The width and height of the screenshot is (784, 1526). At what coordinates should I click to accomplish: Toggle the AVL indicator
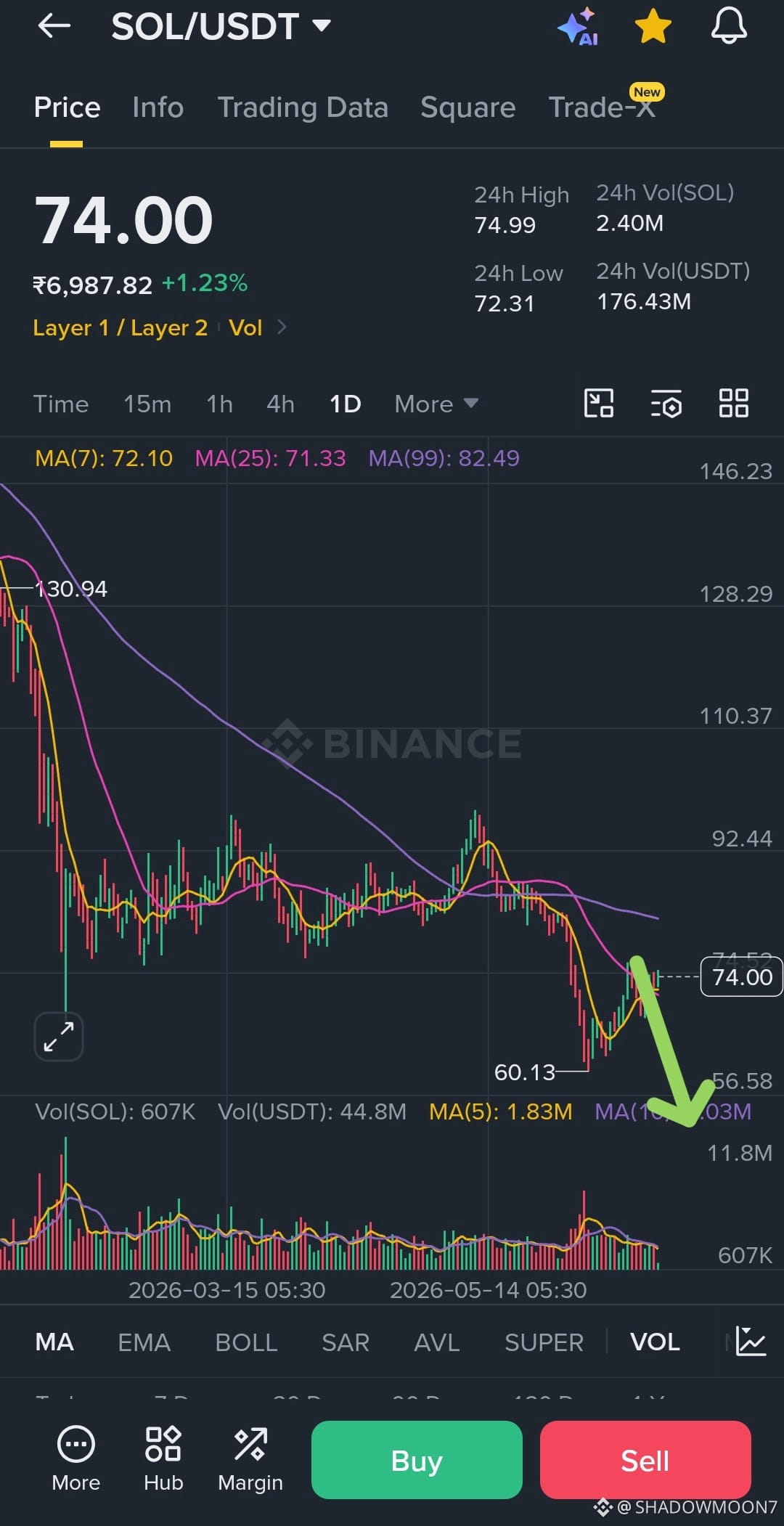(437, 1342)
